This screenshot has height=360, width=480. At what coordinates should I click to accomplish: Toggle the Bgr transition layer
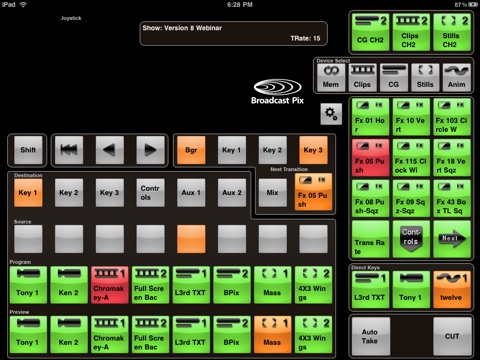tap(191, 150)
